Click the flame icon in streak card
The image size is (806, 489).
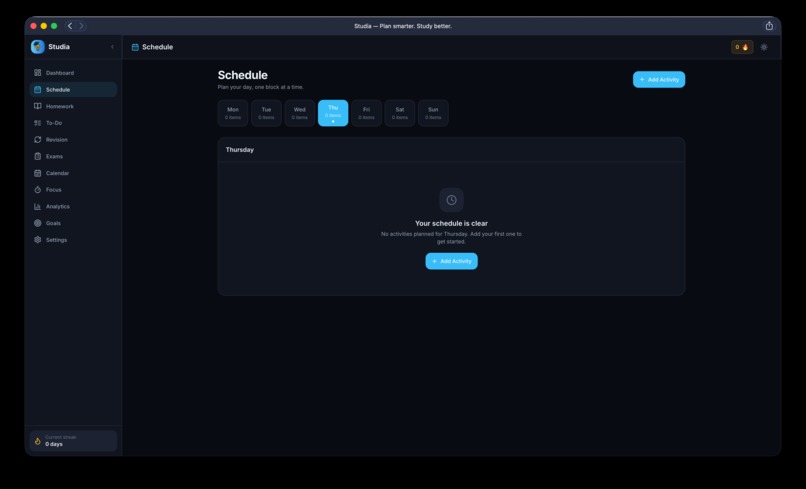(38, 441)
